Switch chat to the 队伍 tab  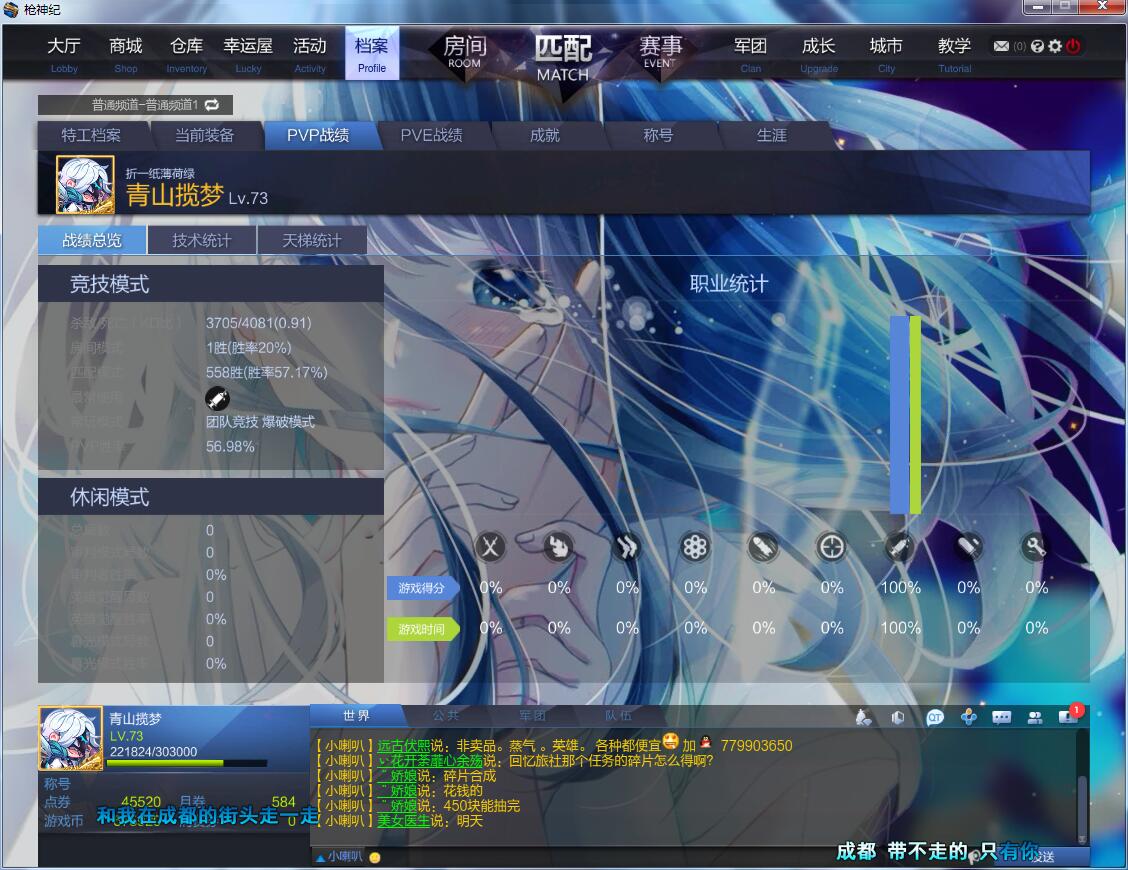618,716
